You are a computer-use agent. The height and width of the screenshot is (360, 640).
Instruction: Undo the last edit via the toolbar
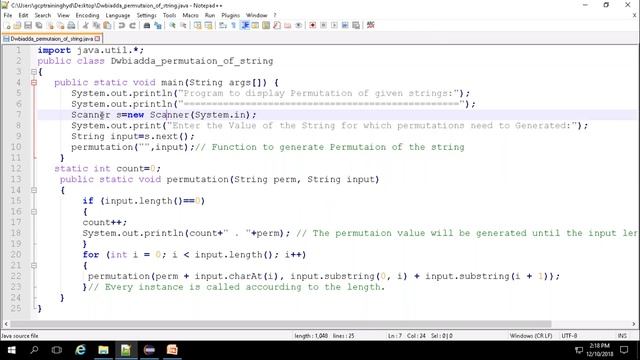121,25
